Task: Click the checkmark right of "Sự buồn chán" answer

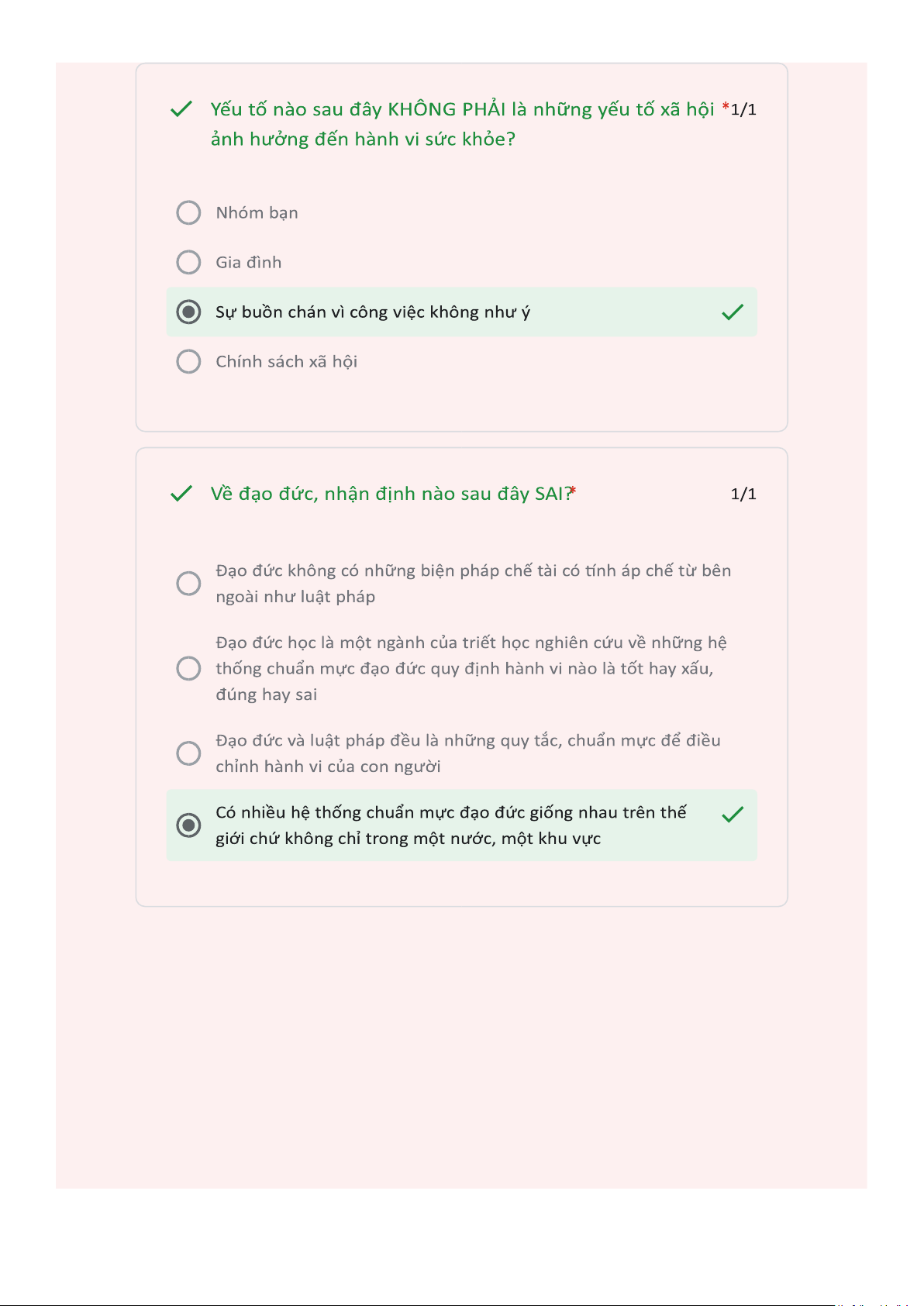Action: tap(733, 312)
